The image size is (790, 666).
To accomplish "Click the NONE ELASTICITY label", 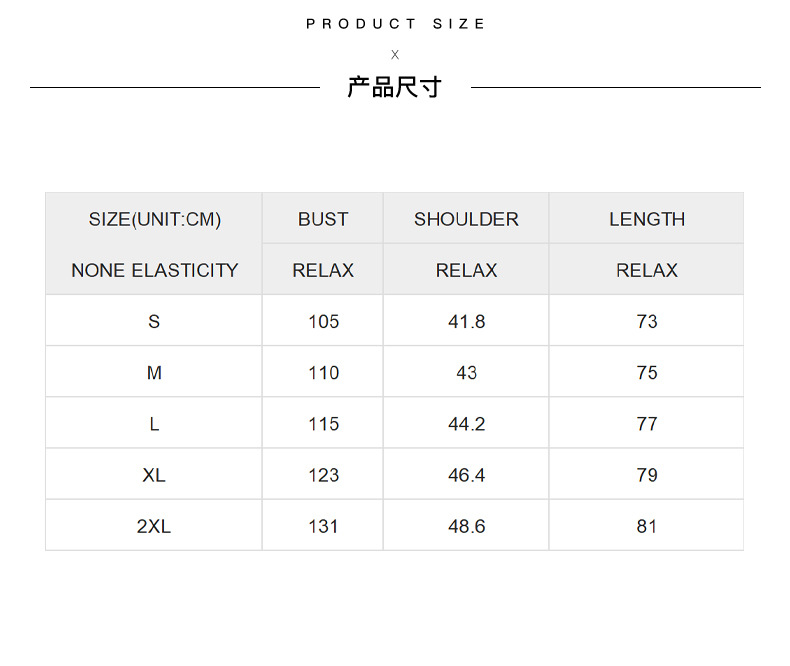I will click(154, 270).
